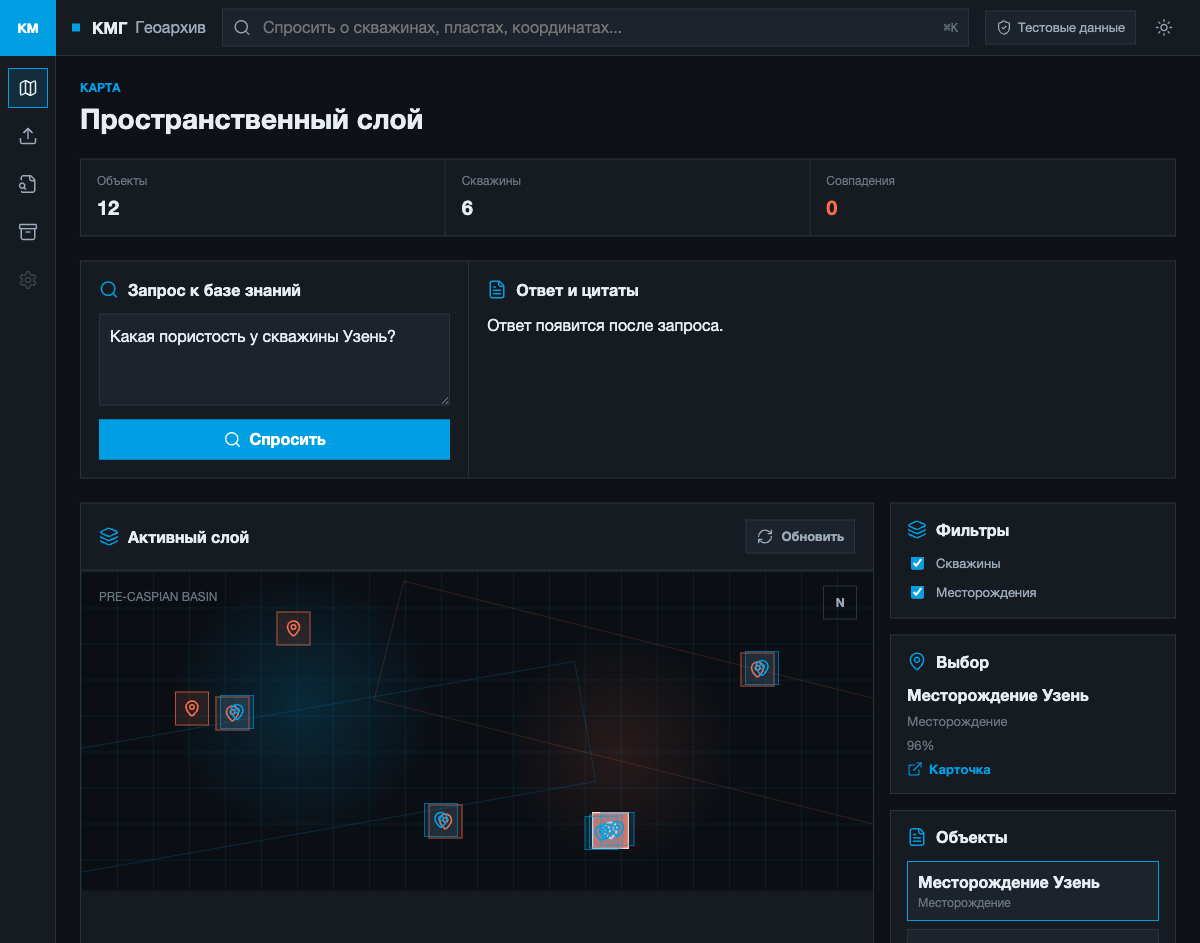Select the leftmost orange map marker

click(x=192, y=708)
